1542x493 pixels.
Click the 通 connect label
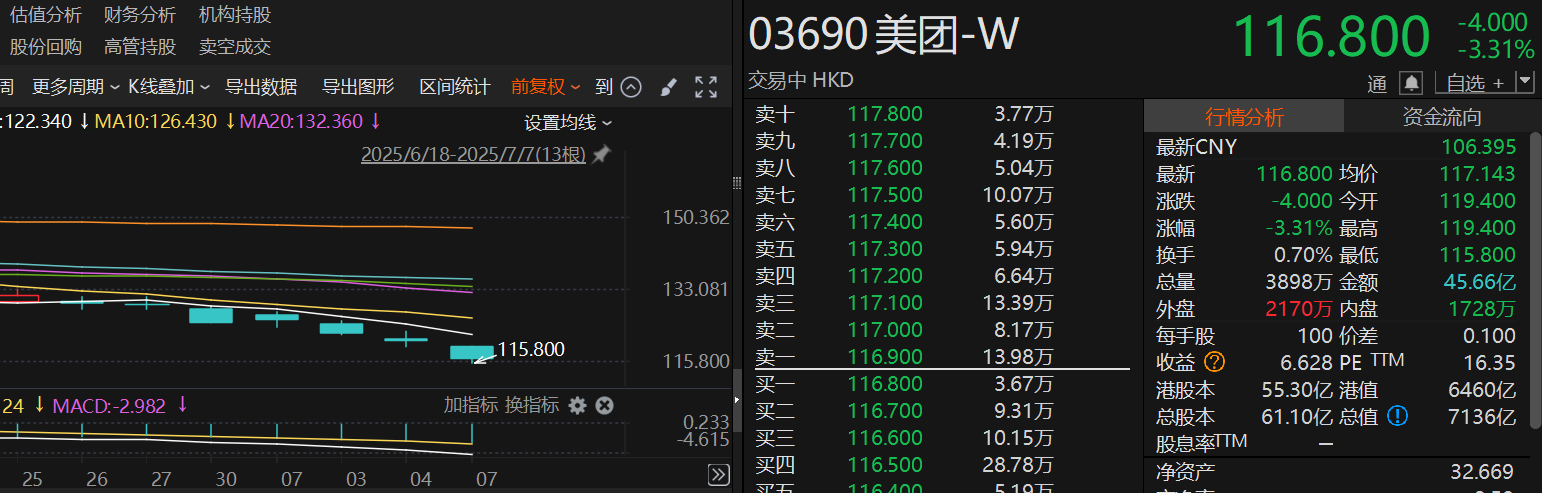coord(1378,84)
